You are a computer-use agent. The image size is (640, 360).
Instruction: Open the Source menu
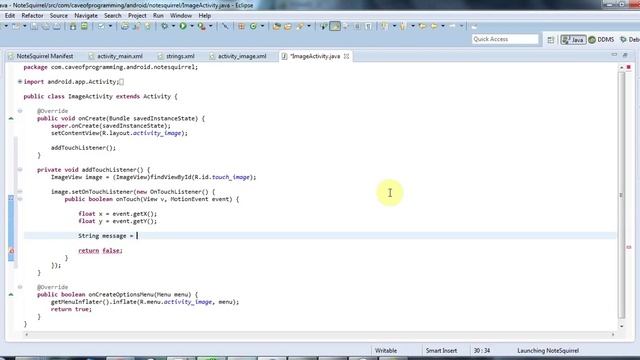[58, 16]
